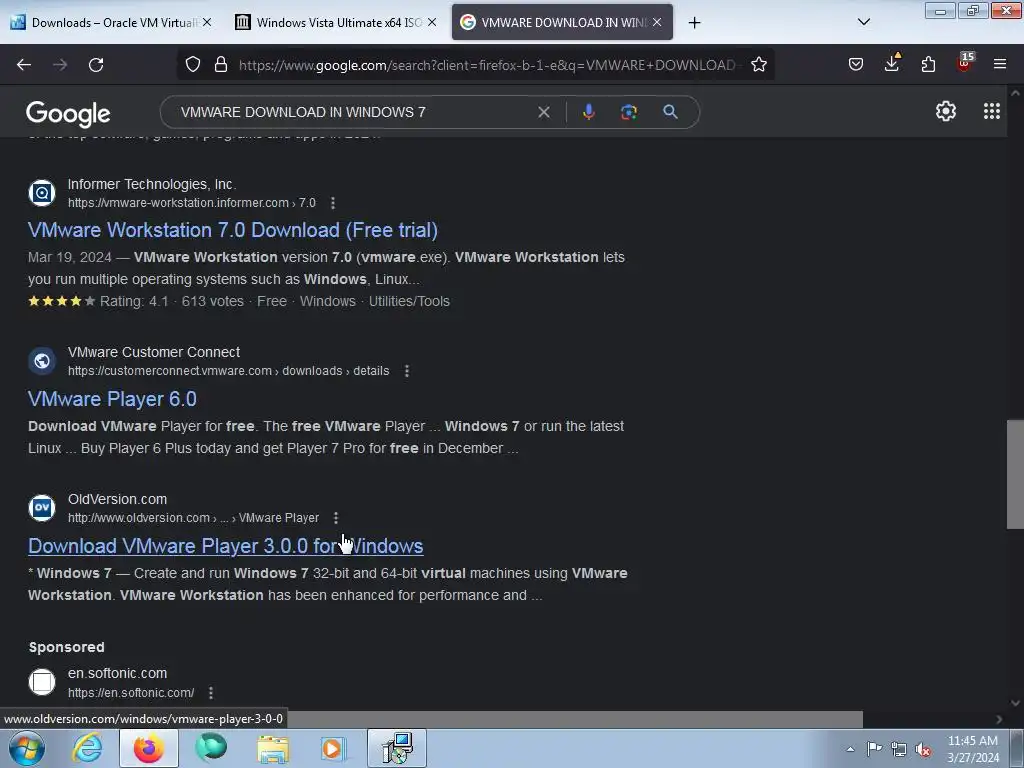
Task: Click the ad blocker icon showing 15
Action: tap(964, 63)
